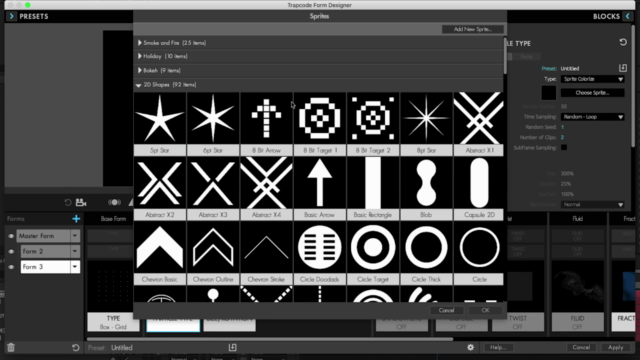640x360 pixels.
Task: Toggle Subframe Sampling checkbox
Action: (x=564, y=147)
